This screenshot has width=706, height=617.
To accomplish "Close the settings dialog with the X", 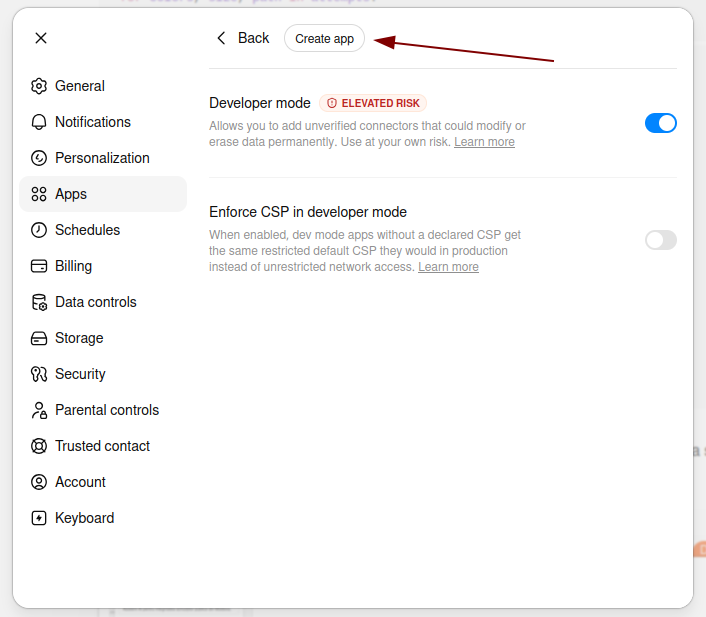I will 41,38.
